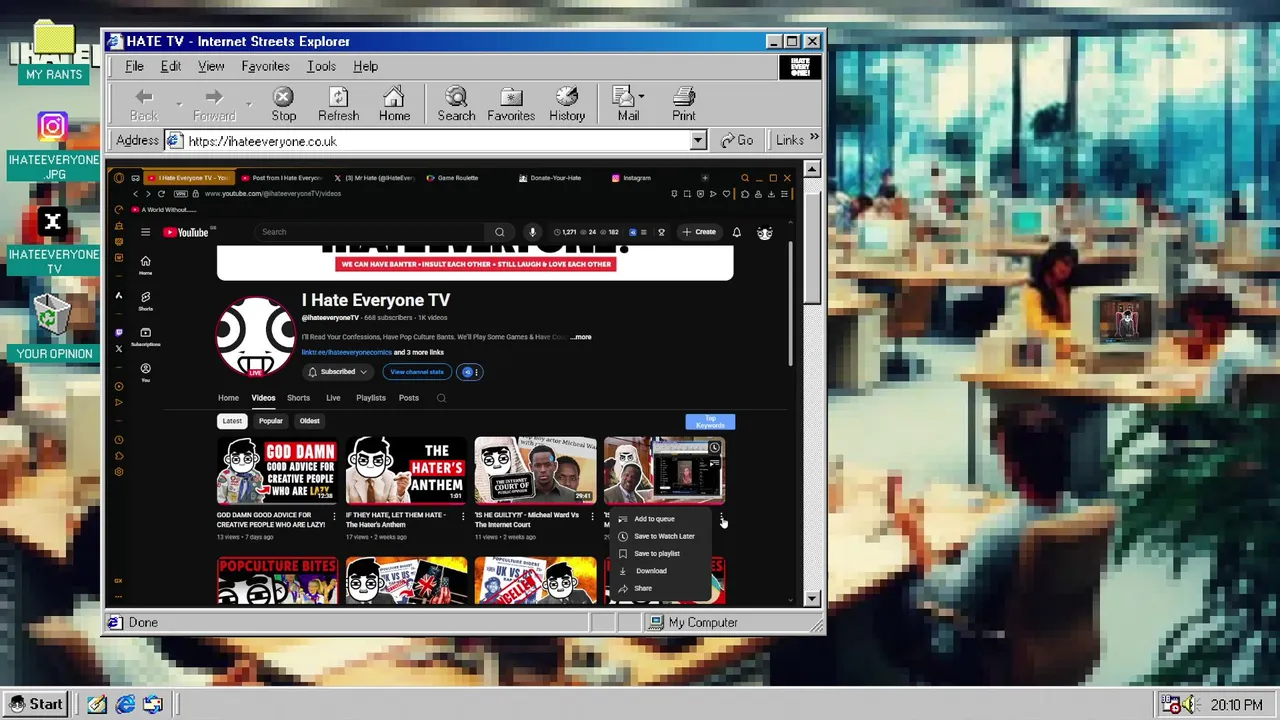Click the Back toolbar button
Screen dimensions: 1280x720
[143, 104]
